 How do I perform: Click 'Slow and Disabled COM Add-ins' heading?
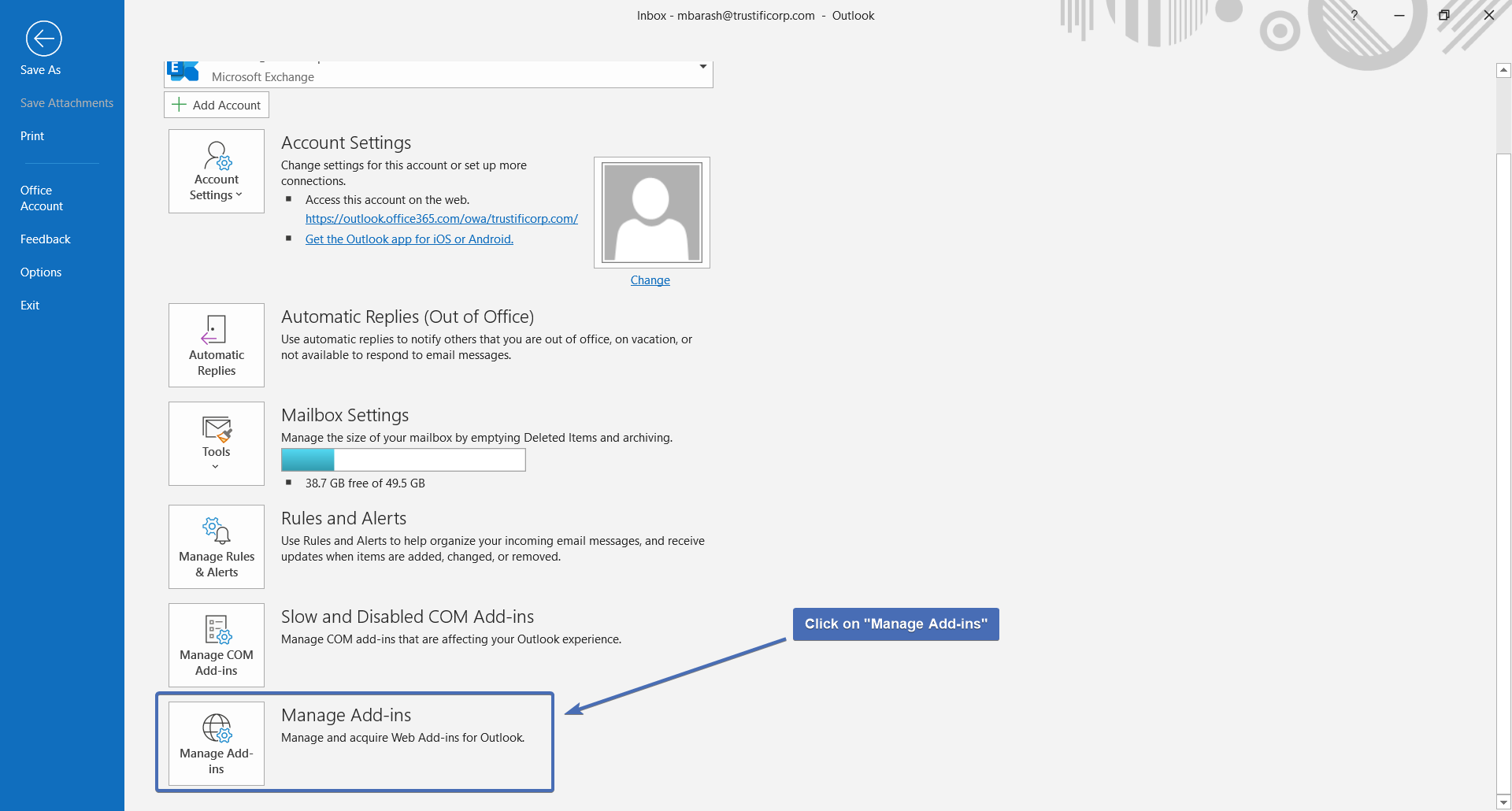(x=408, y=617)
